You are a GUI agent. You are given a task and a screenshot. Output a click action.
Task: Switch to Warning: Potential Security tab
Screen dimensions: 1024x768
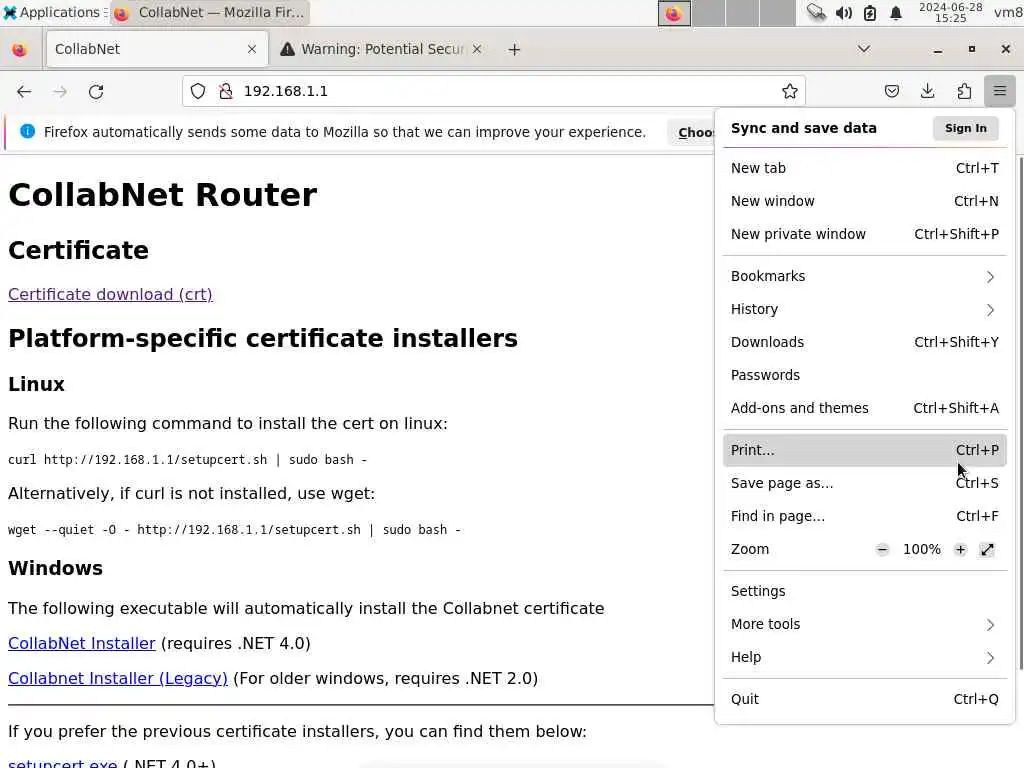tap(382, 49)
